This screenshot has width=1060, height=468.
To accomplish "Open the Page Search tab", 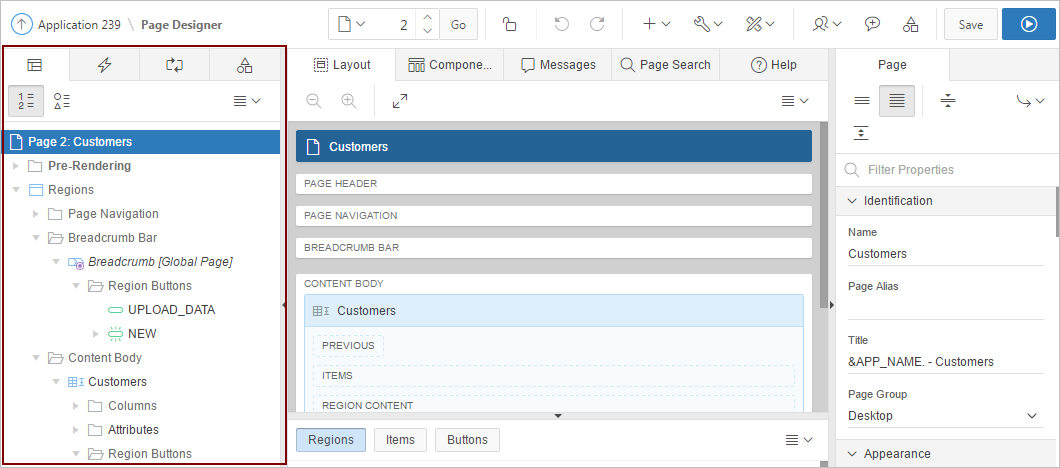I will point(665,65).
